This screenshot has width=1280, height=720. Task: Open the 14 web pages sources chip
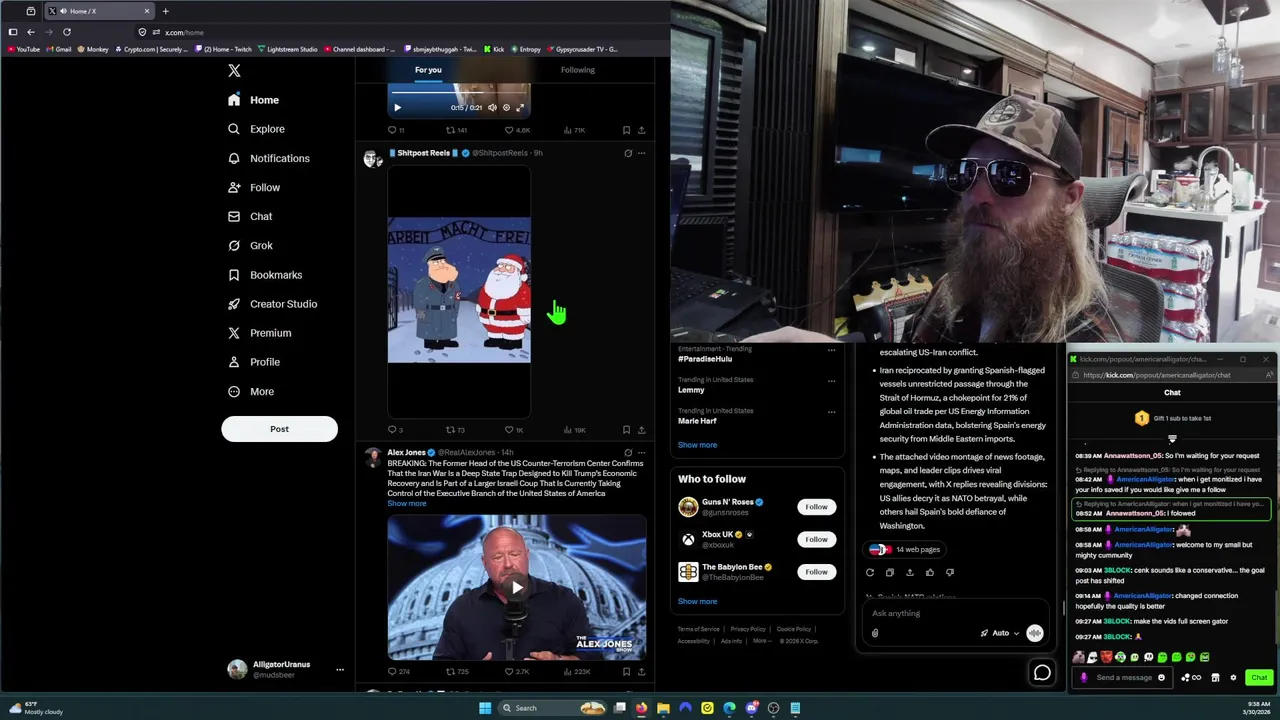tap(905, 549)
